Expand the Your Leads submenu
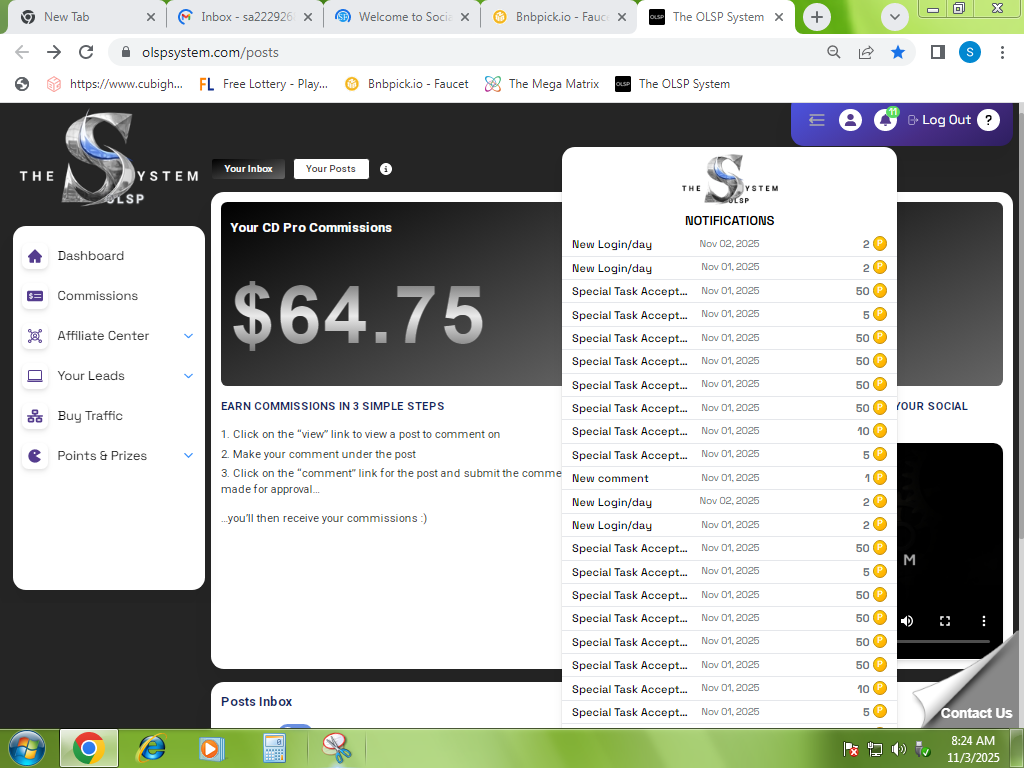This screenshot has width=1024, height=768. pyautogui.click(x=188, y=376)
